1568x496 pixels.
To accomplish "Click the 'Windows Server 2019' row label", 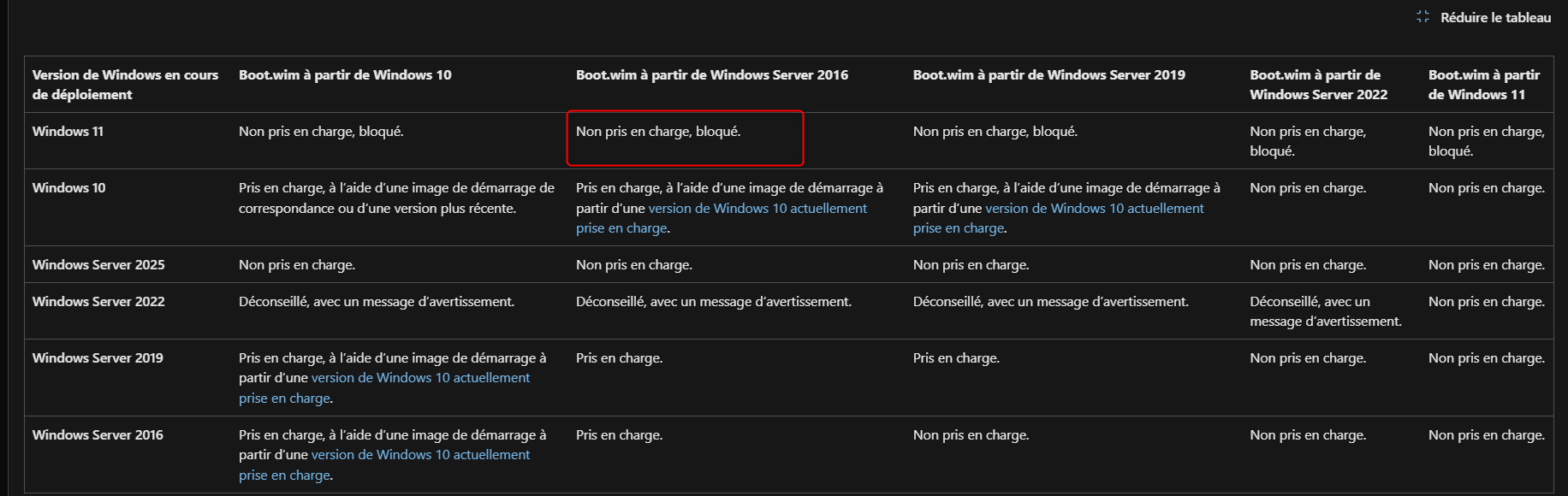I will coord(98,358).
